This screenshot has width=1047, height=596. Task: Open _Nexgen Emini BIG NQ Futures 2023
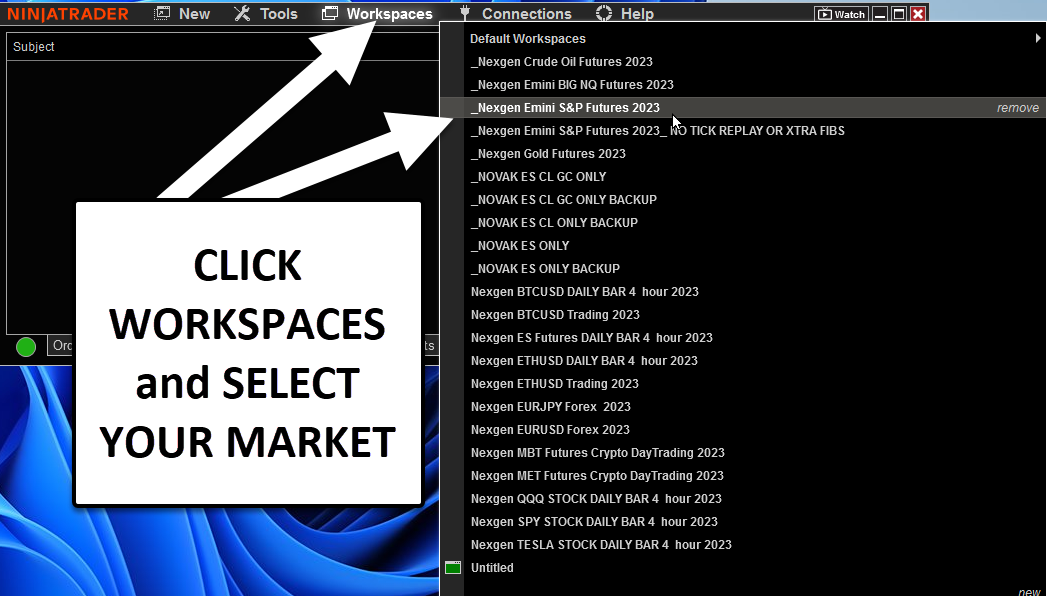(x=572, y=85)
